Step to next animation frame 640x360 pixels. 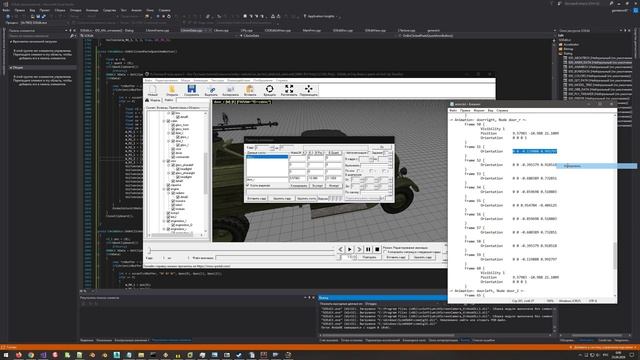tap(359, 249)
